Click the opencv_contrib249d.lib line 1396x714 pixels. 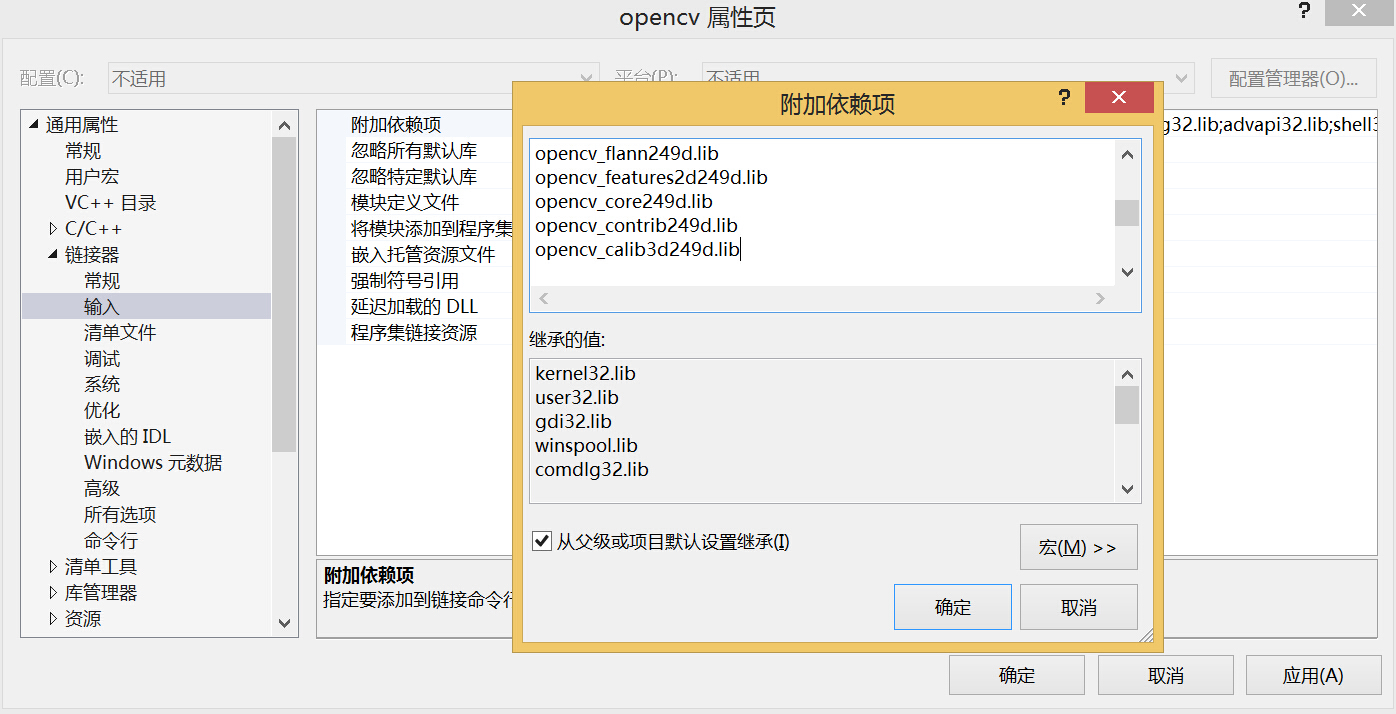coord(636,226)
